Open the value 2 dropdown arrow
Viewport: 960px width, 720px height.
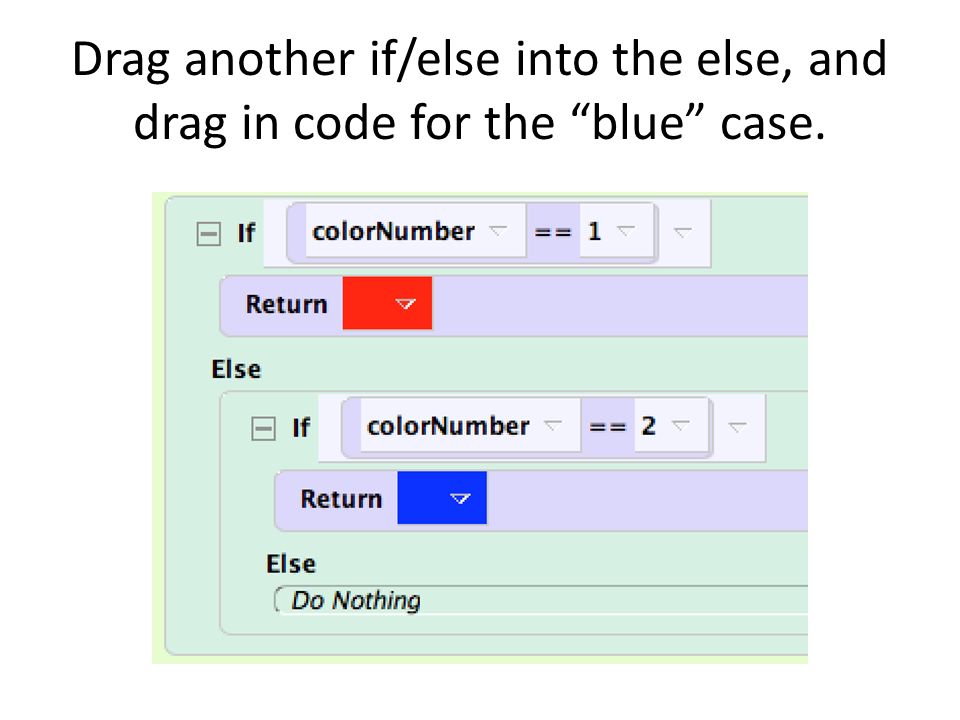(x=680, y=426)
